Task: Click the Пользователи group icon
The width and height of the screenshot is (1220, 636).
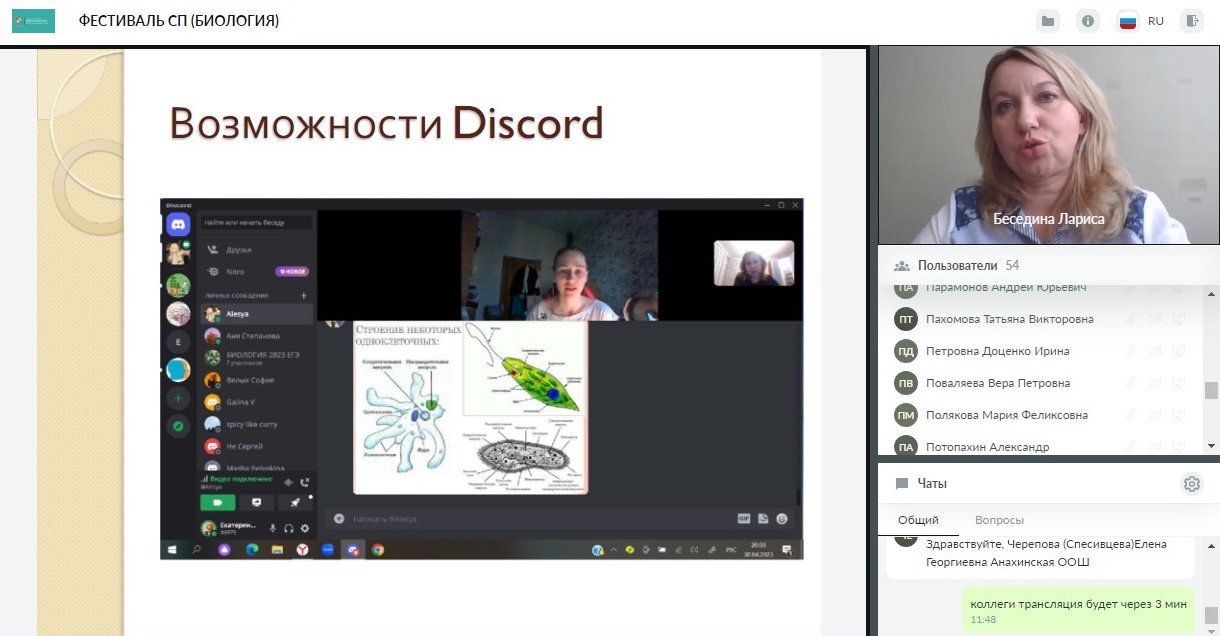Action: (902, 266)
